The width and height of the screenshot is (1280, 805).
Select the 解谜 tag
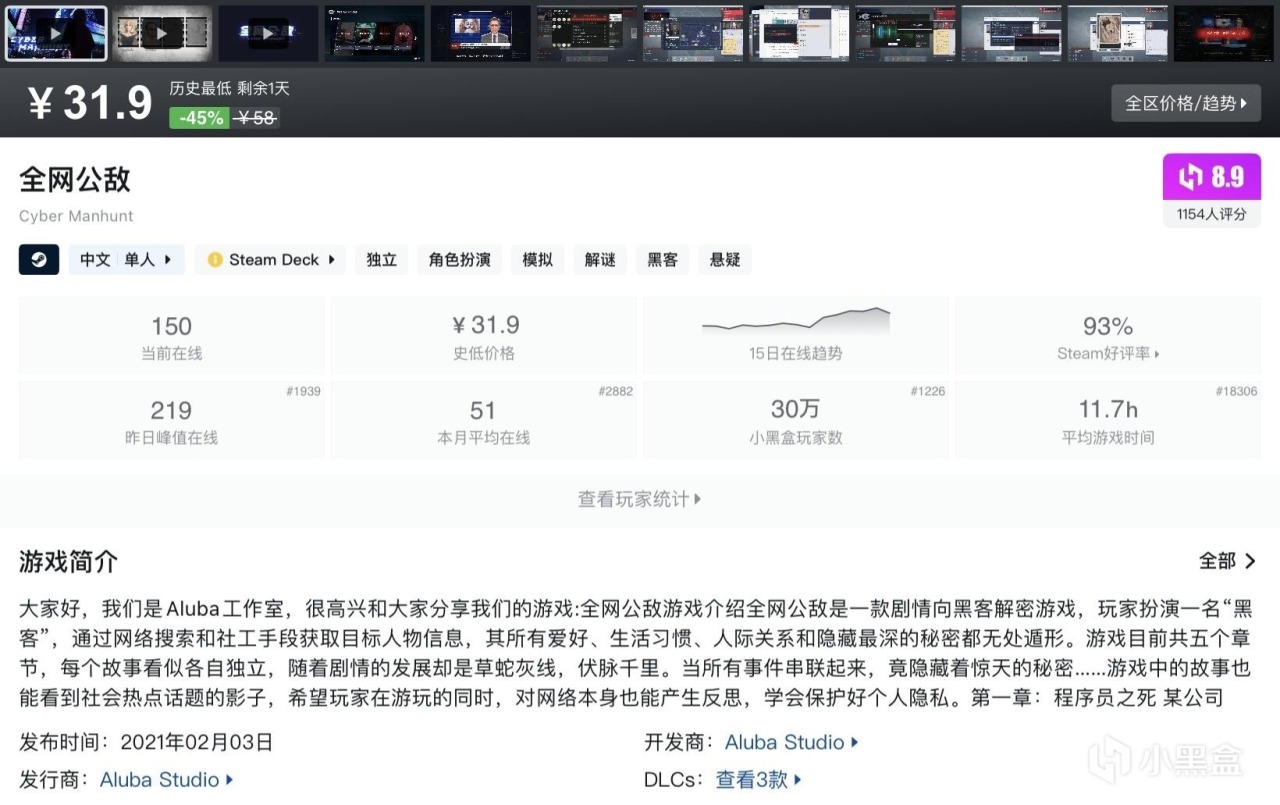tap(600, 260)
